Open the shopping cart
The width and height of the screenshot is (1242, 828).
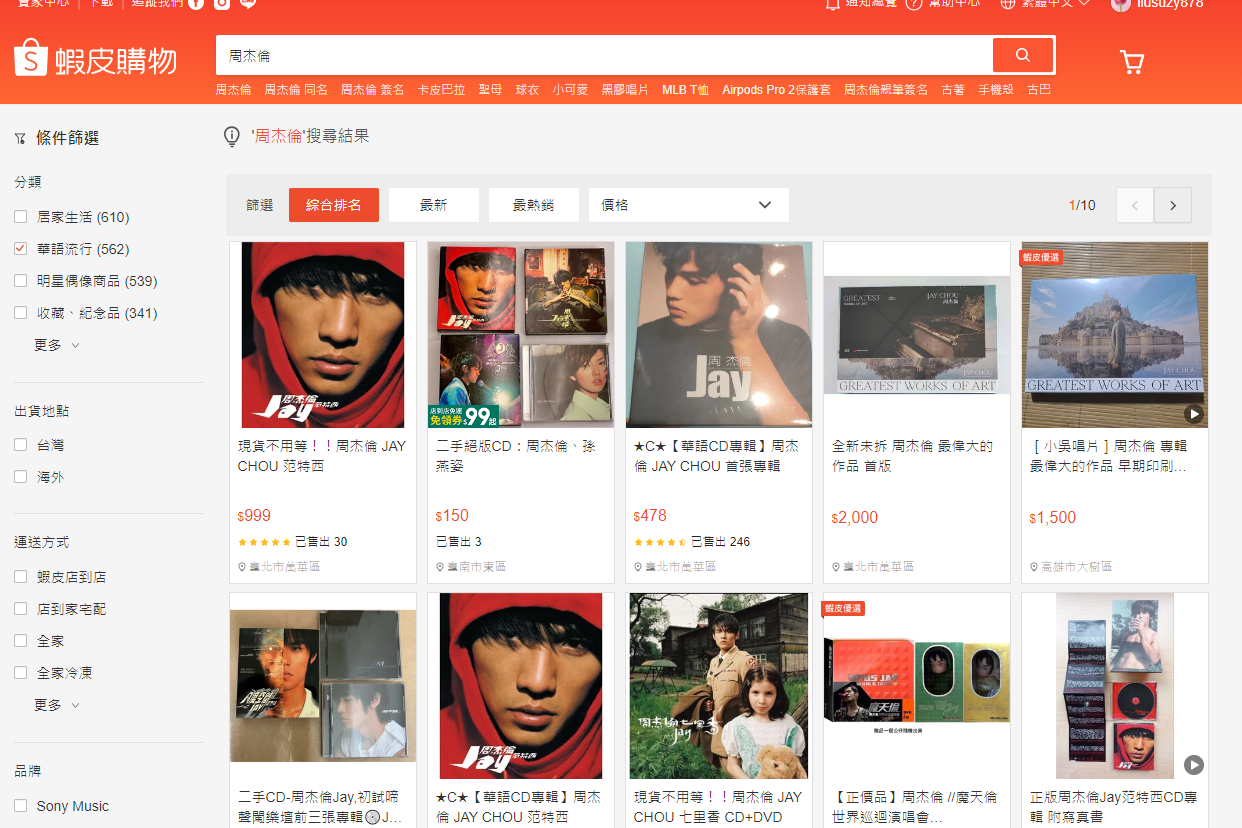click(x=1132, y=62)
